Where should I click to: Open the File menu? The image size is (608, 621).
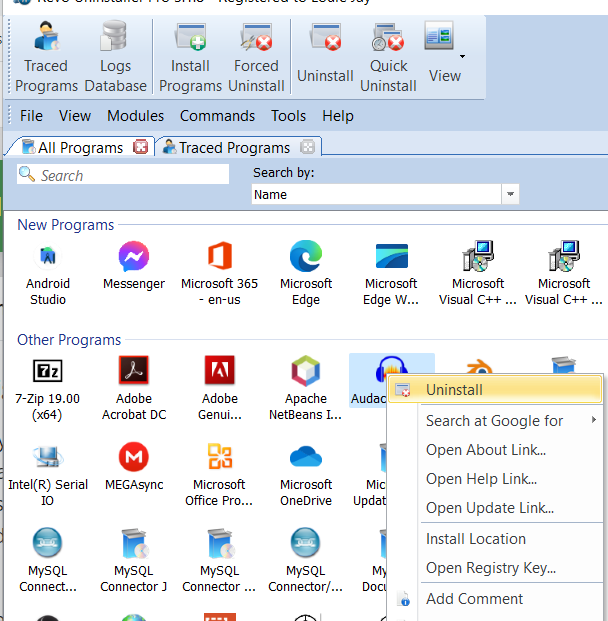(31, 116)
